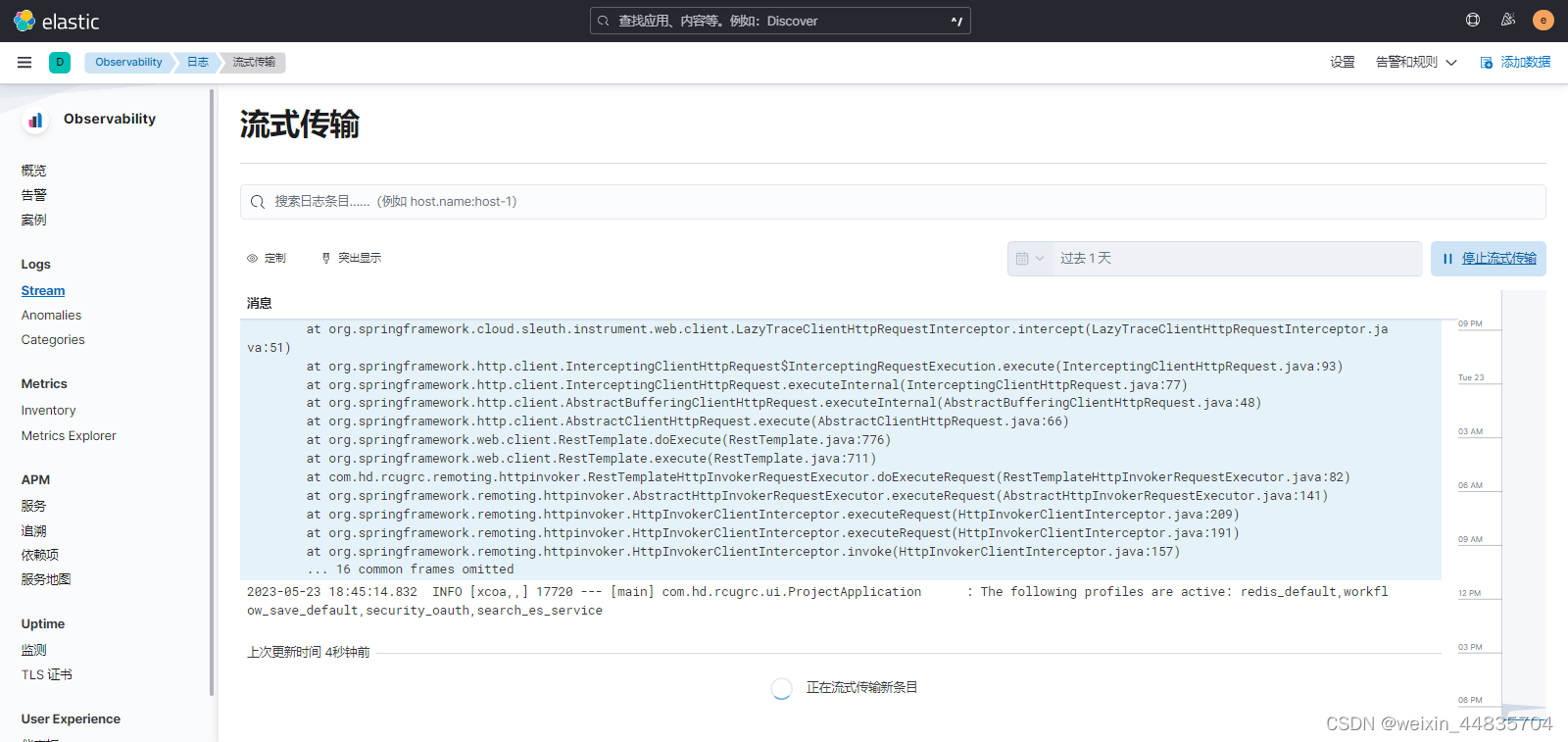Jump to 09 PM on log minimap

point(1470,323)
